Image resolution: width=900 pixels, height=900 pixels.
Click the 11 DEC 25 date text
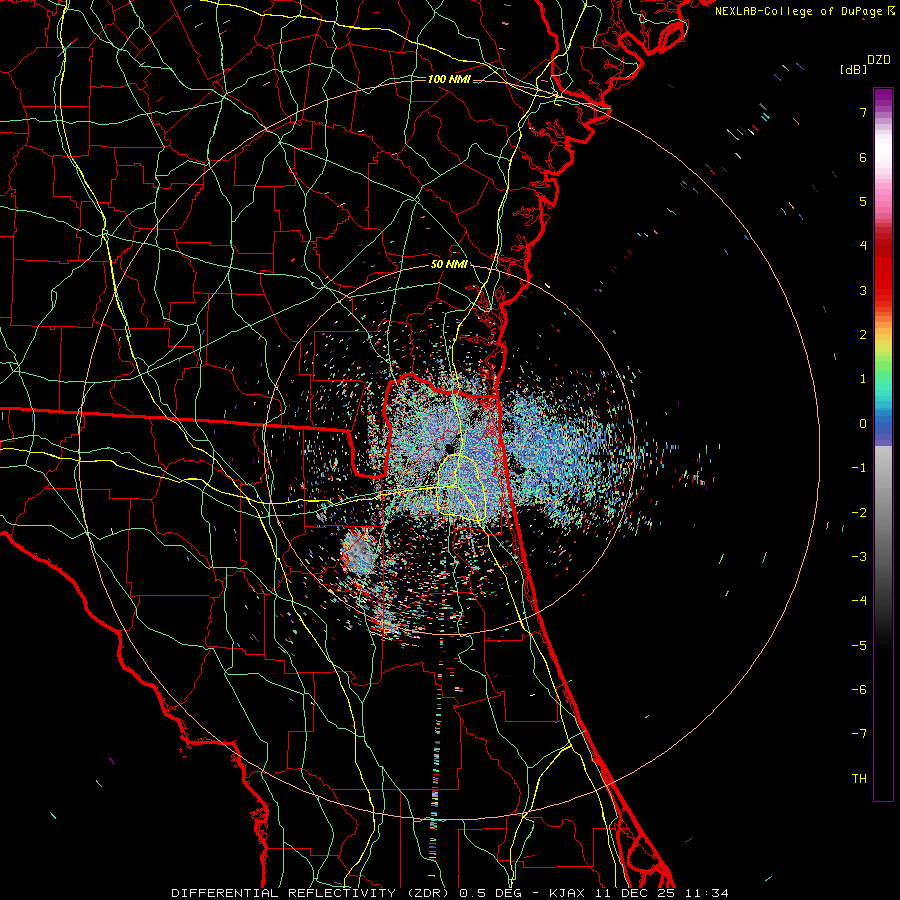[635, 893]
